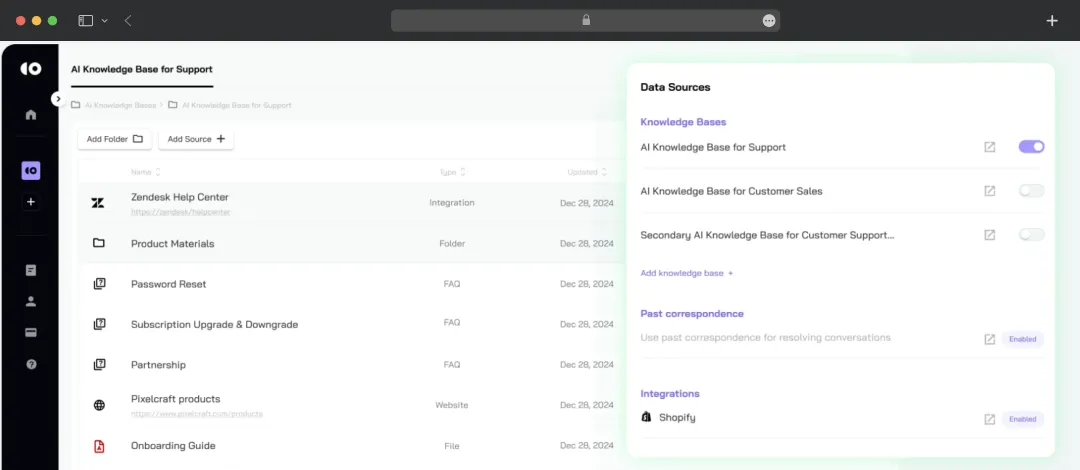Enable Secondary AI Knowledge Base toggle

tap(1032, 235)
